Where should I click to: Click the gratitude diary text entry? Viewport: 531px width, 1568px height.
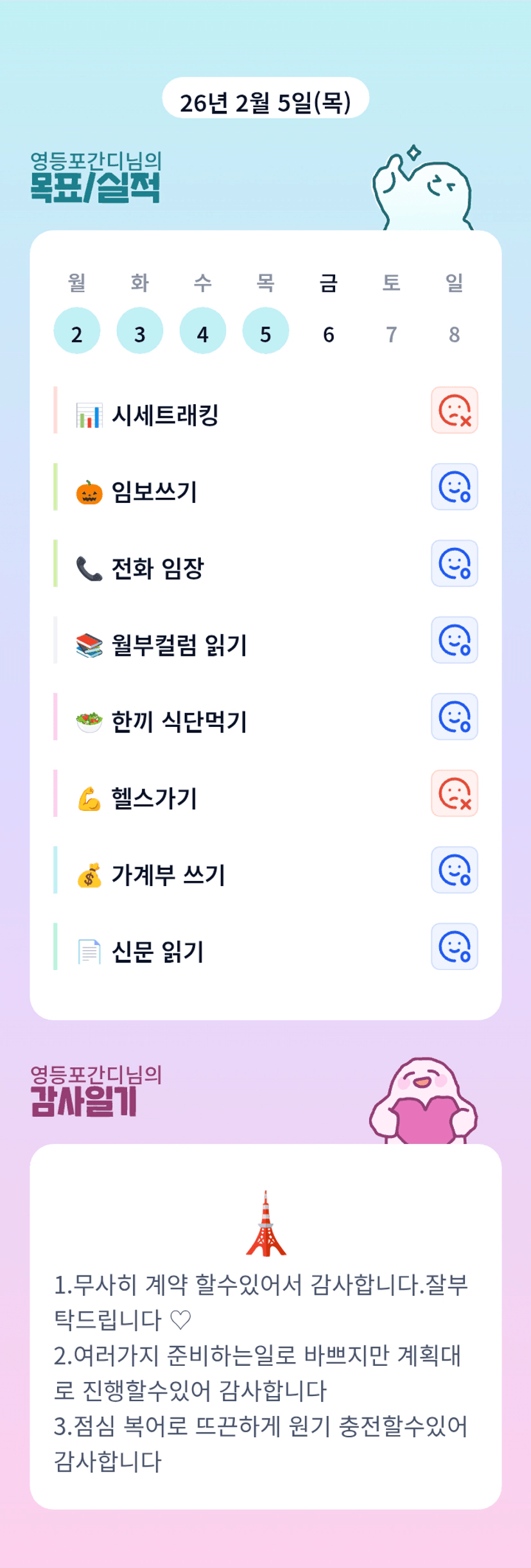coord(261,1373)
